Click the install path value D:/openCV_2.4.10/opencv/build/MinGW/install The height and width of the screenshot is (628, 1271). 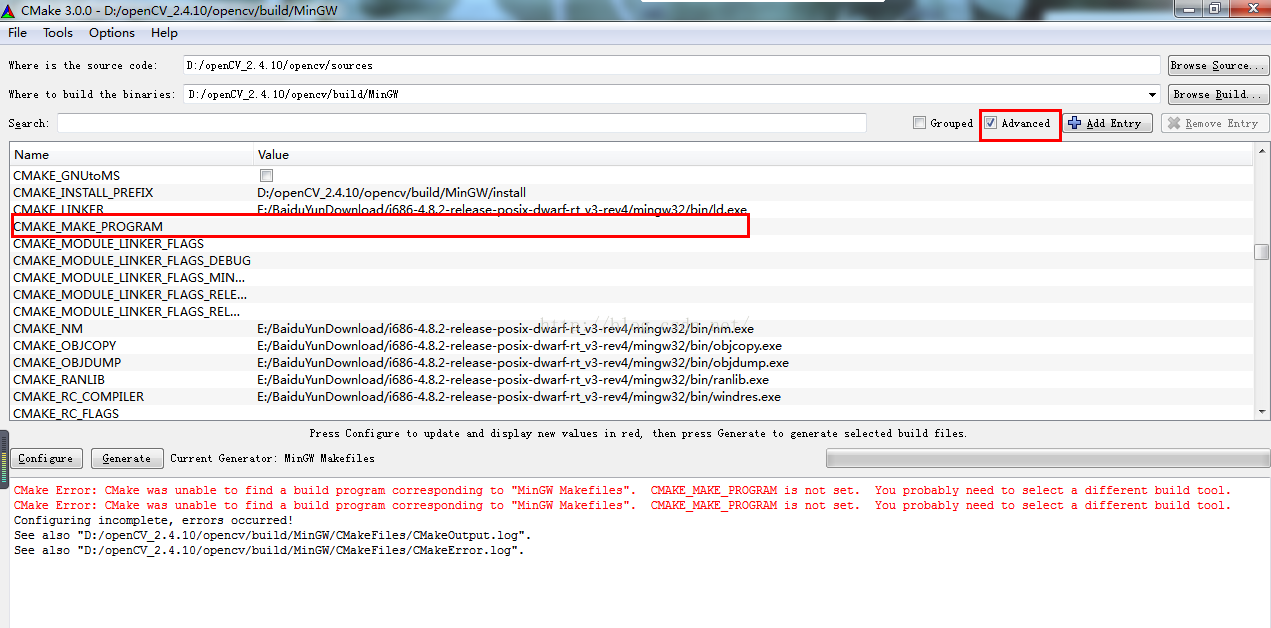pyautogui.click(x=392, y=193)
